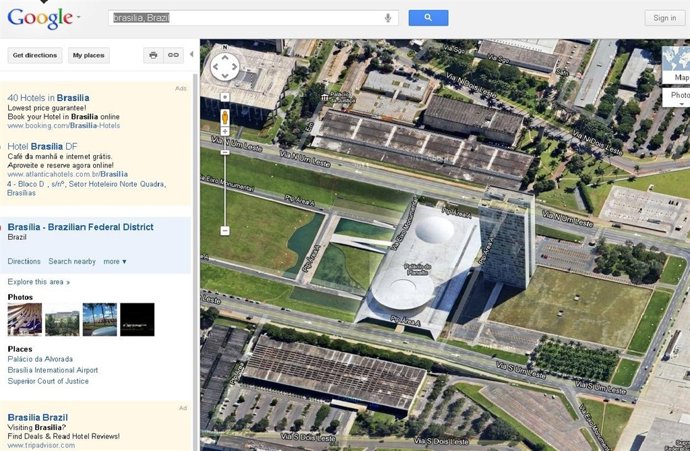The height and width of the screenshot is (451, 690).
Task: Zoom out with the minus button
Action: click(x=225, y=231)
